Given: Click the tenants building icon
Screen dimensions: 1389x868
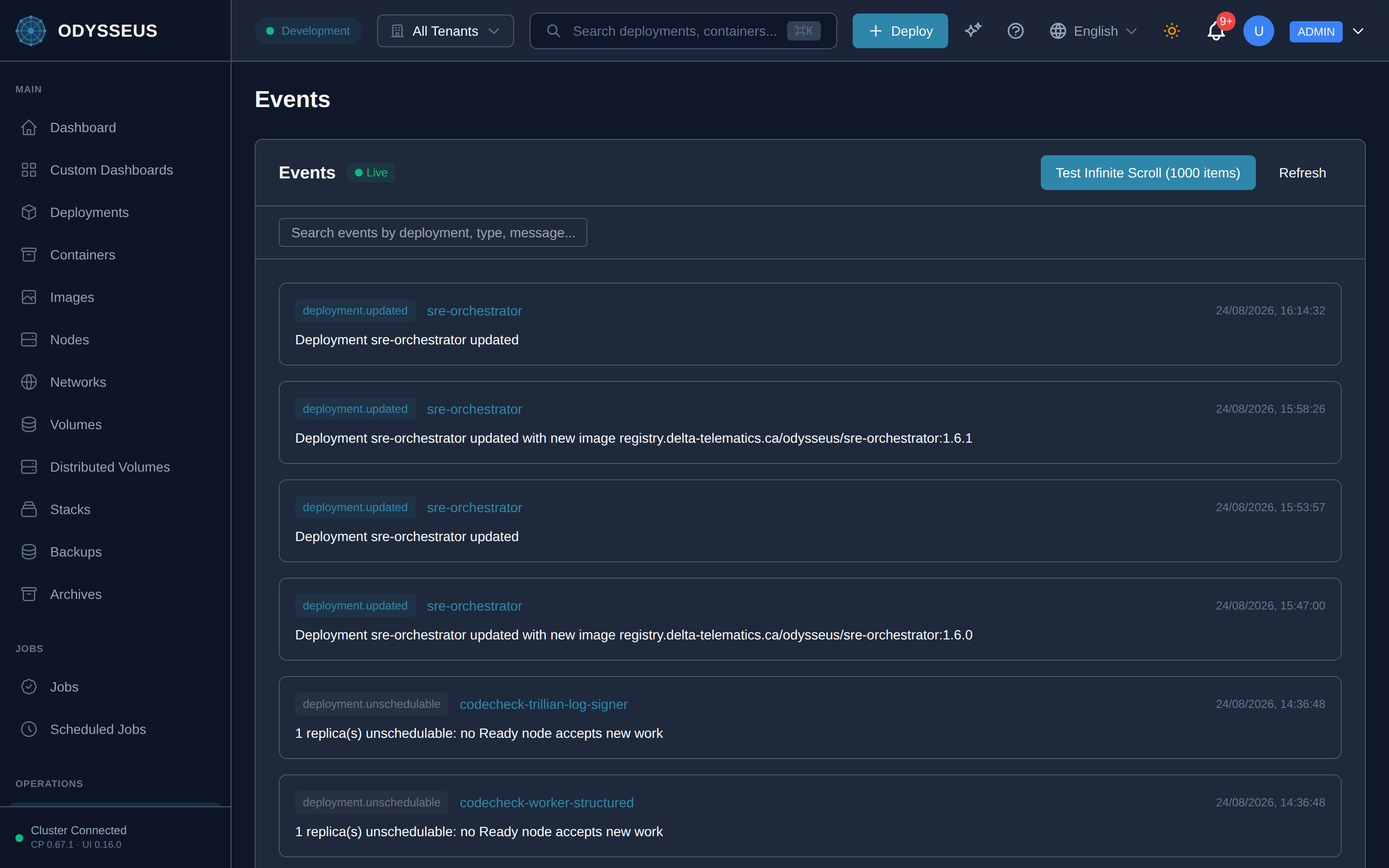Looking at the screenshot, I should [397, 31].
